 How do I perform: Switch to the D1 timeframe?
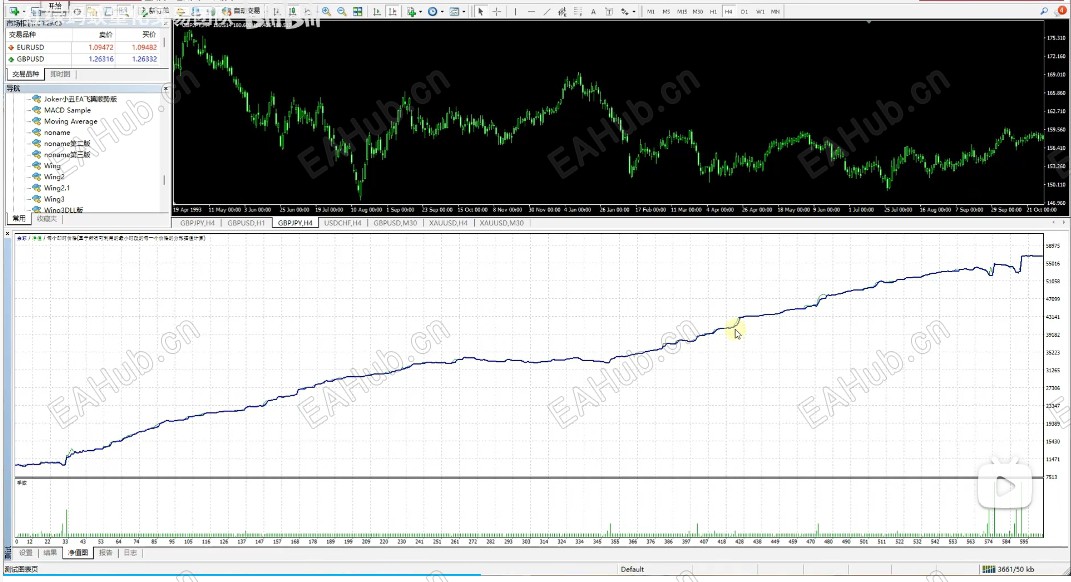pyautogui.click(x=745, y=12)
